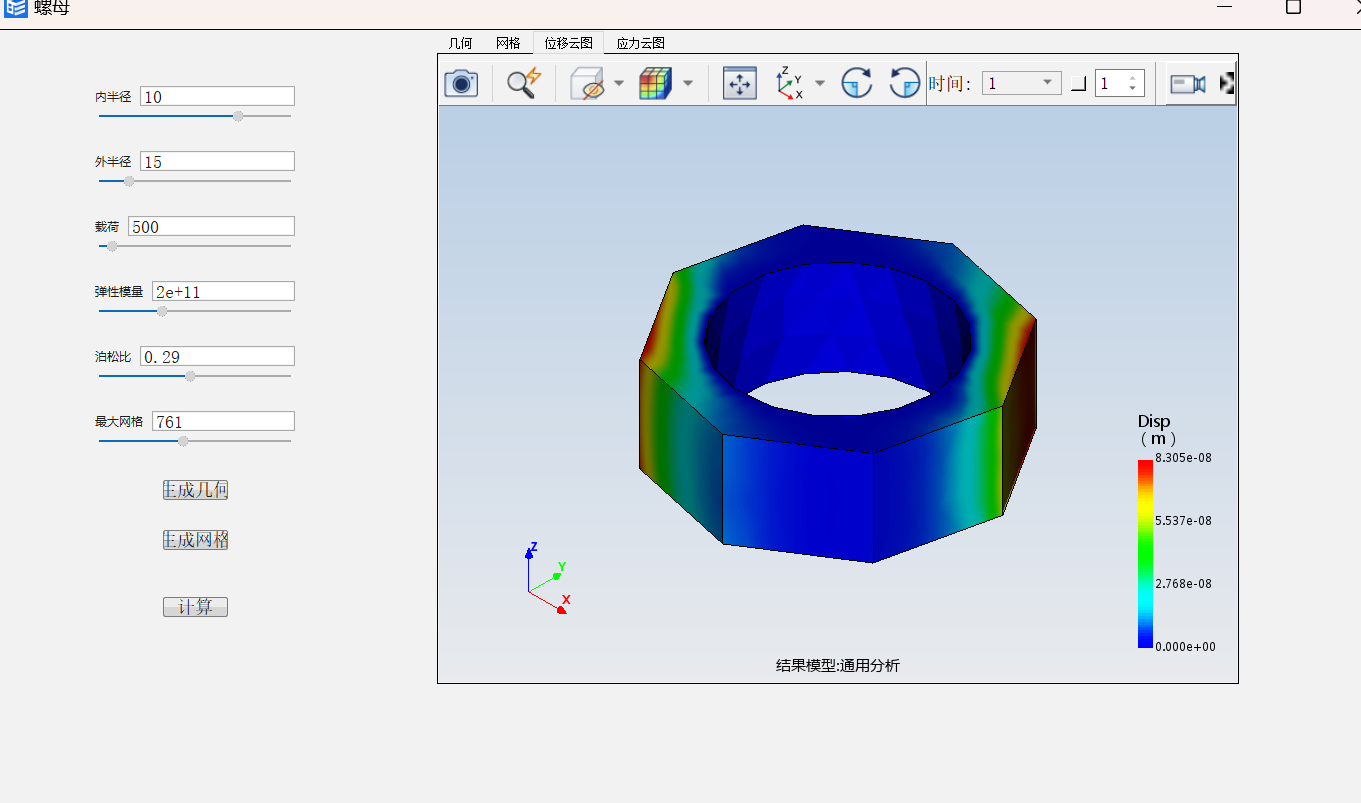
Task: Click the 结果模型:通用分析 label
Action: point(838,665)
